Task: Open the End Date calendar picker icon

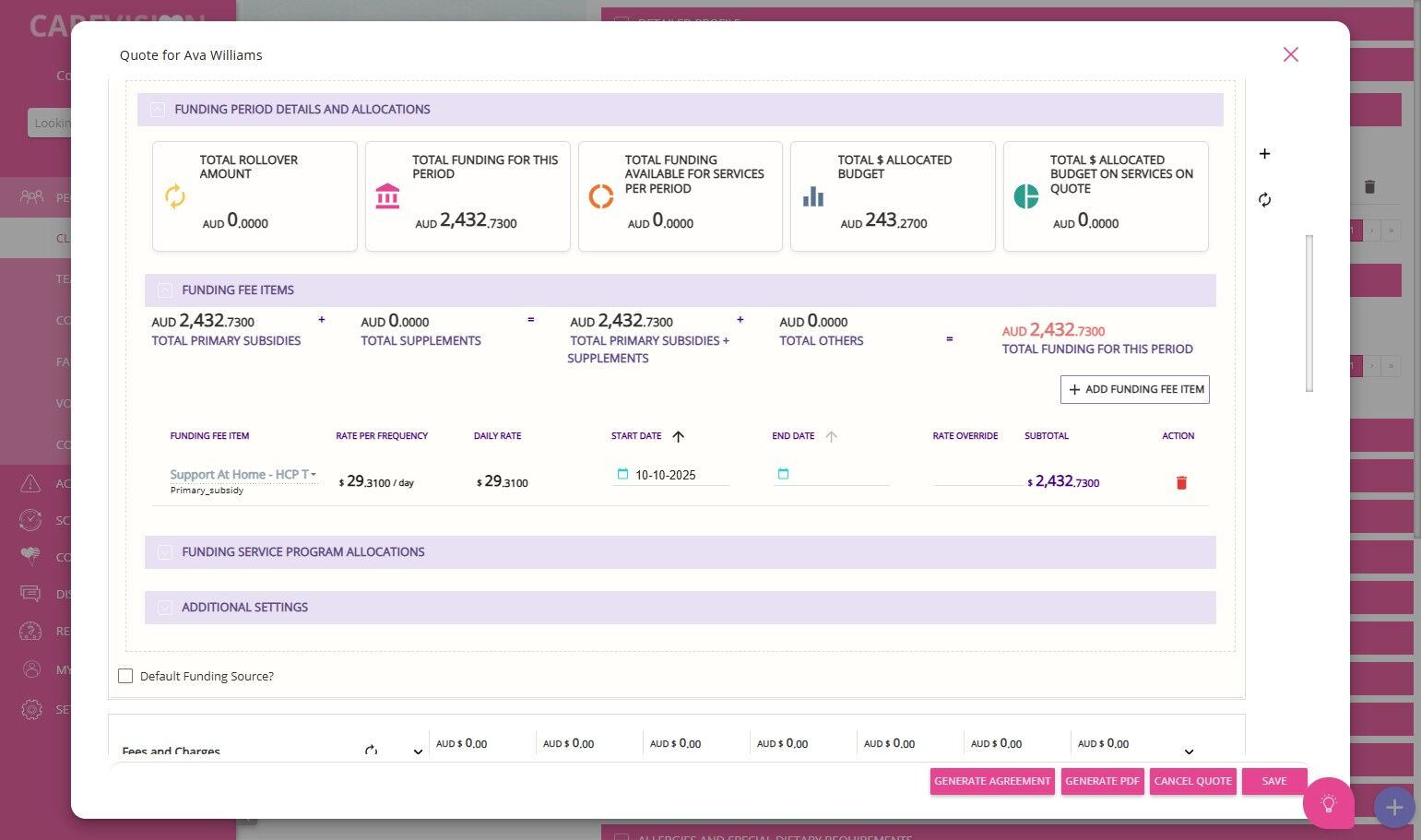Action: pyautogui.click(x=783, y=474)
